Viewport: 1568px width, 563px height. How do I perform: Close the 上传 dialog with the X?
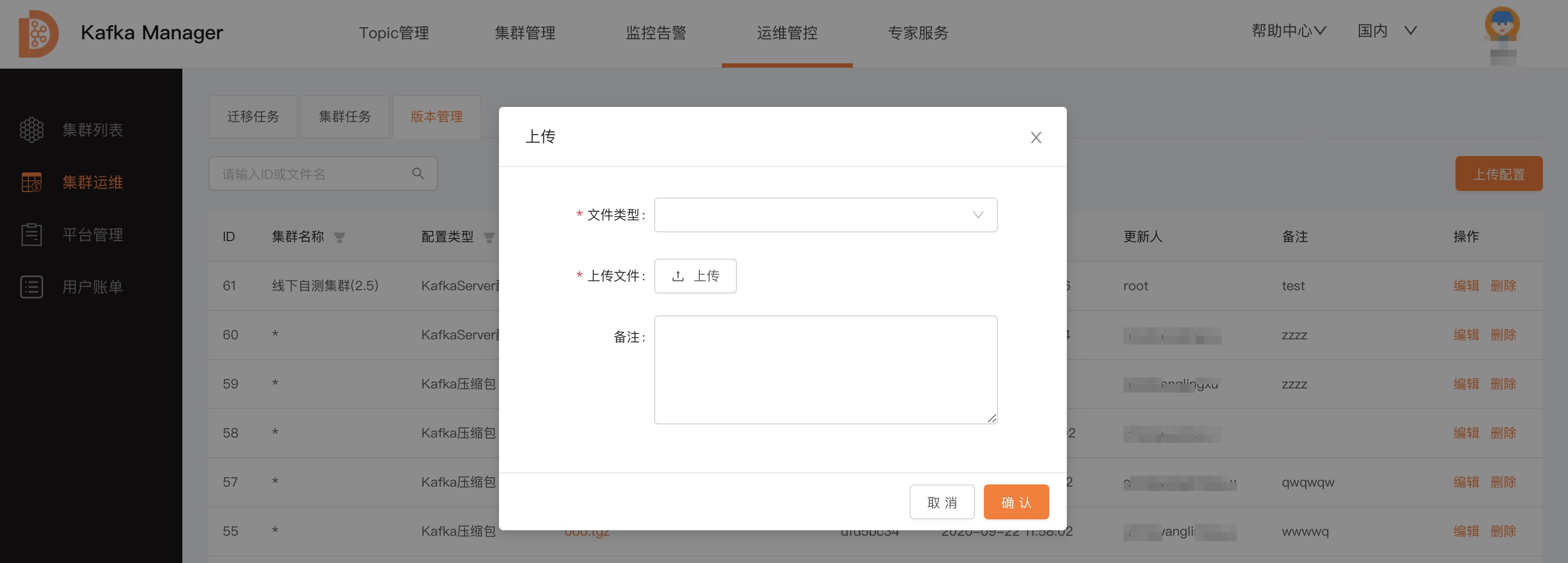1035,137
